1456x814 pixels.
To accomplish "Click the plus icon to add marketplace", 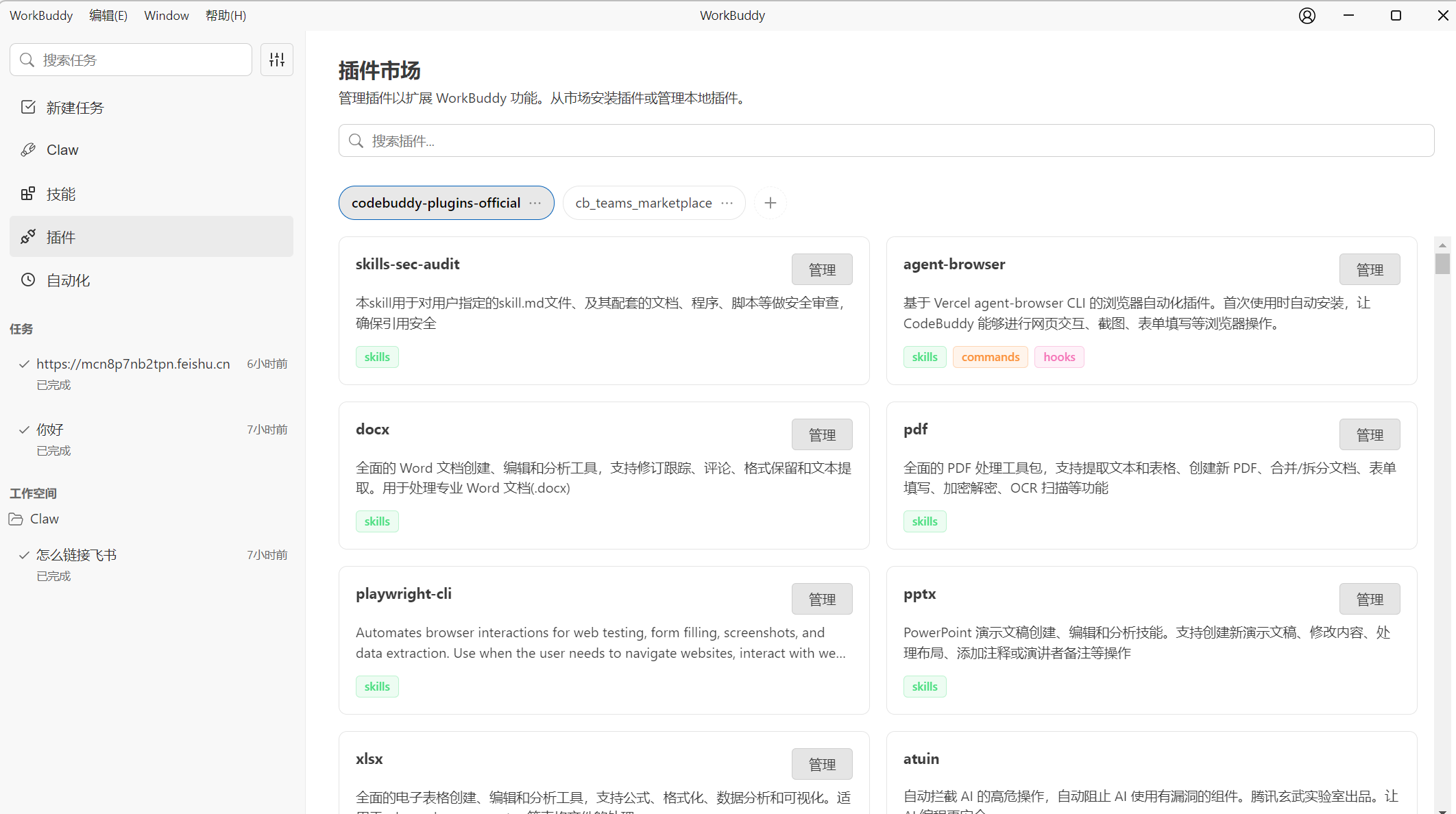I will pyautogui.click(x=770, y=203).
